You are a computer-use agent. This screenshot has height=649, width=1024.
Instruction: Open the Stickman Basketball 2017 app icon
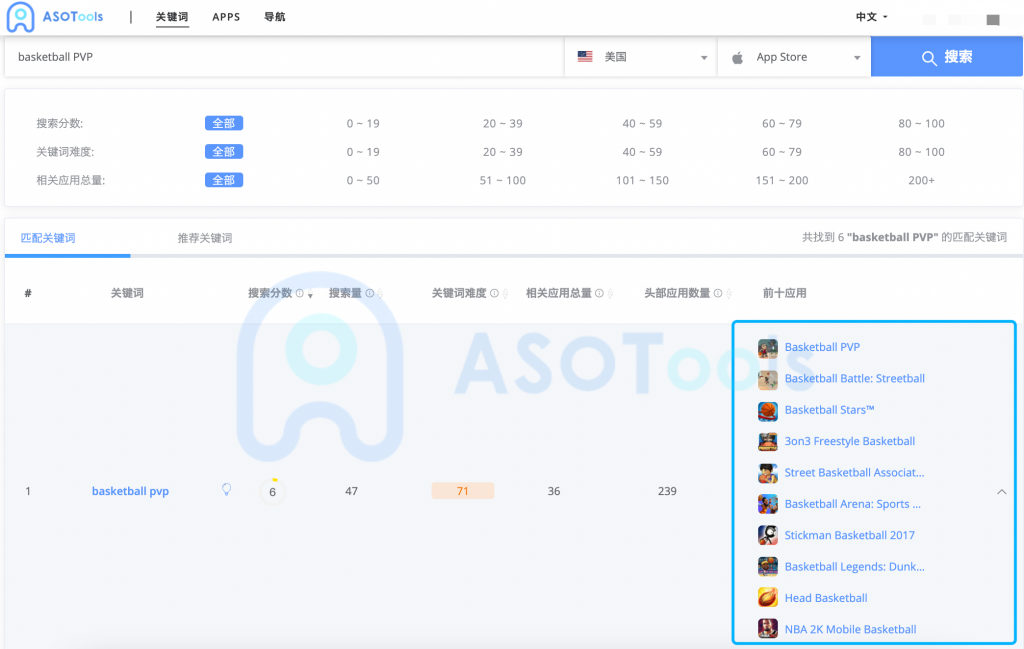coord(767,535)
